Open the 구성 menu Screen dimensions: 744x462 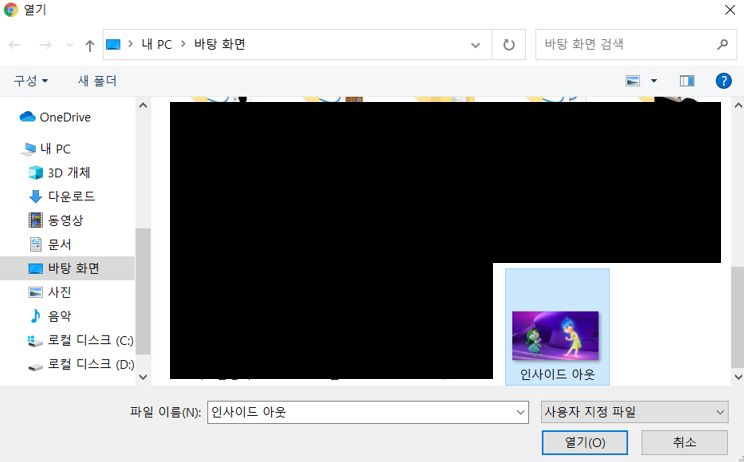pyautogui.click(x=31, y=81)
